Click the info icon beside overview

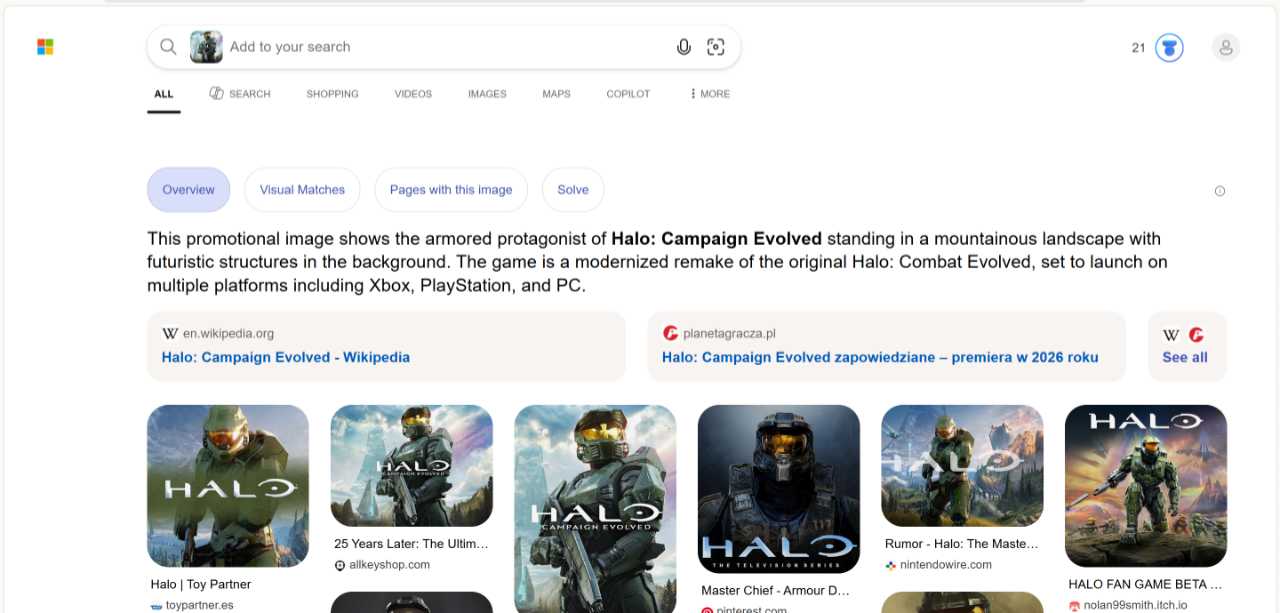tap(1219, 191)
